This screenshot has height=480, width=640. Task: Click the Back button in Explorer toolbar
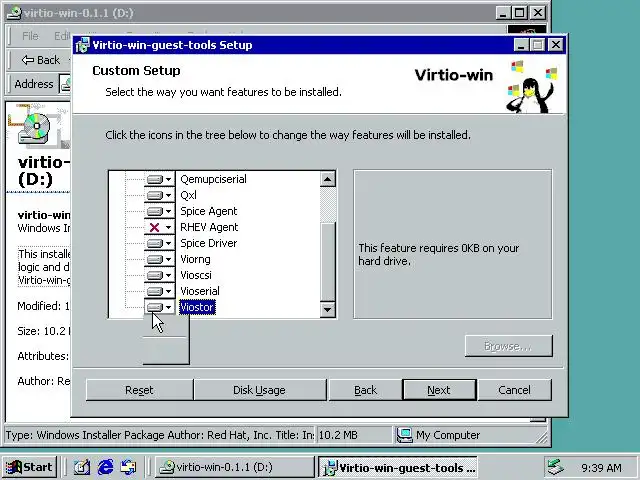[41, 60]
